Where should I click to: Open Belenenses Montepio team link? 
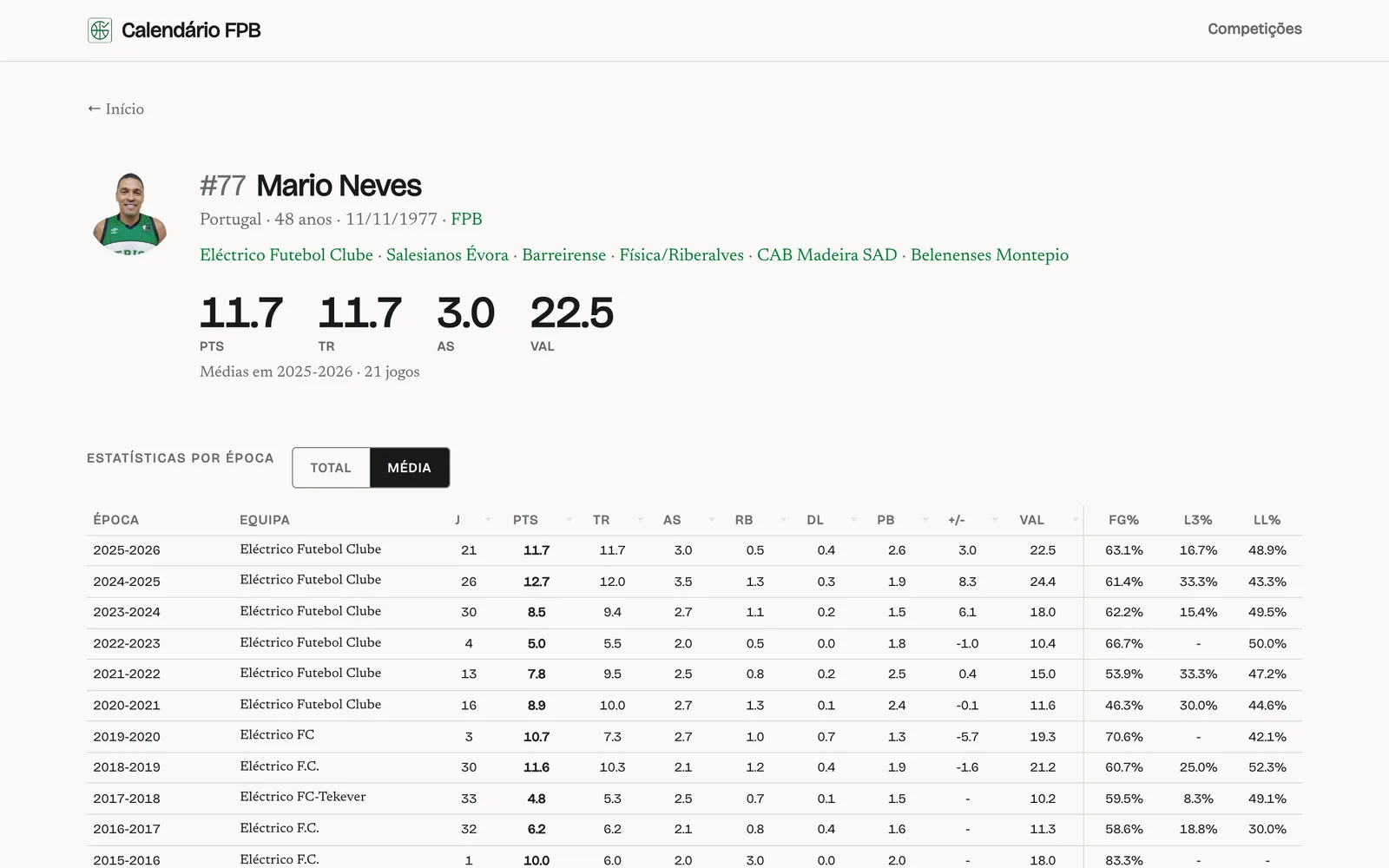[990, 254]
